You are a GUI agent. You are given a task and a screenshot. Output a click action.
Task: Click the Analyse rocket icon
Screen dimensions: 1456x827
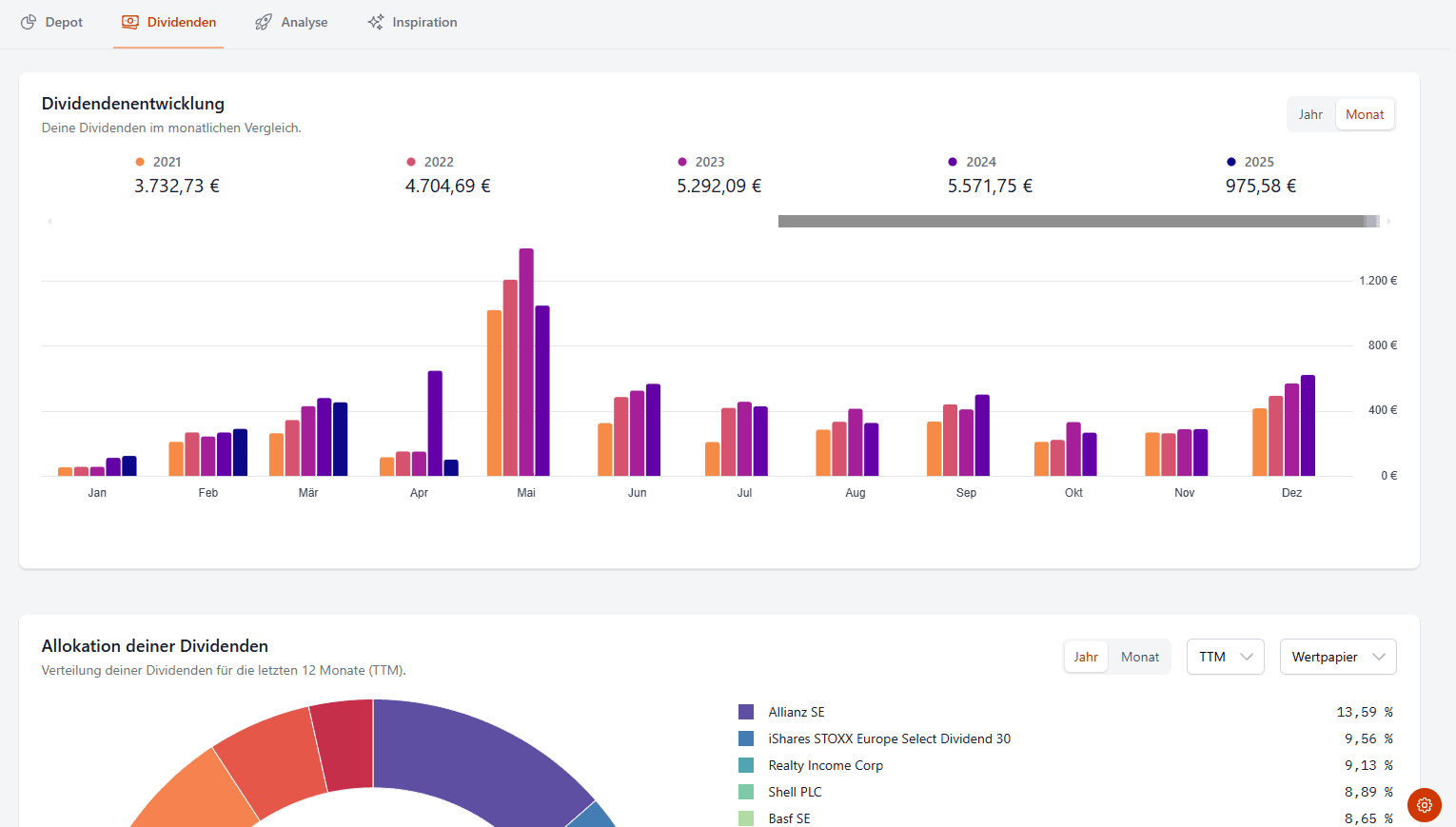point(264,22)
